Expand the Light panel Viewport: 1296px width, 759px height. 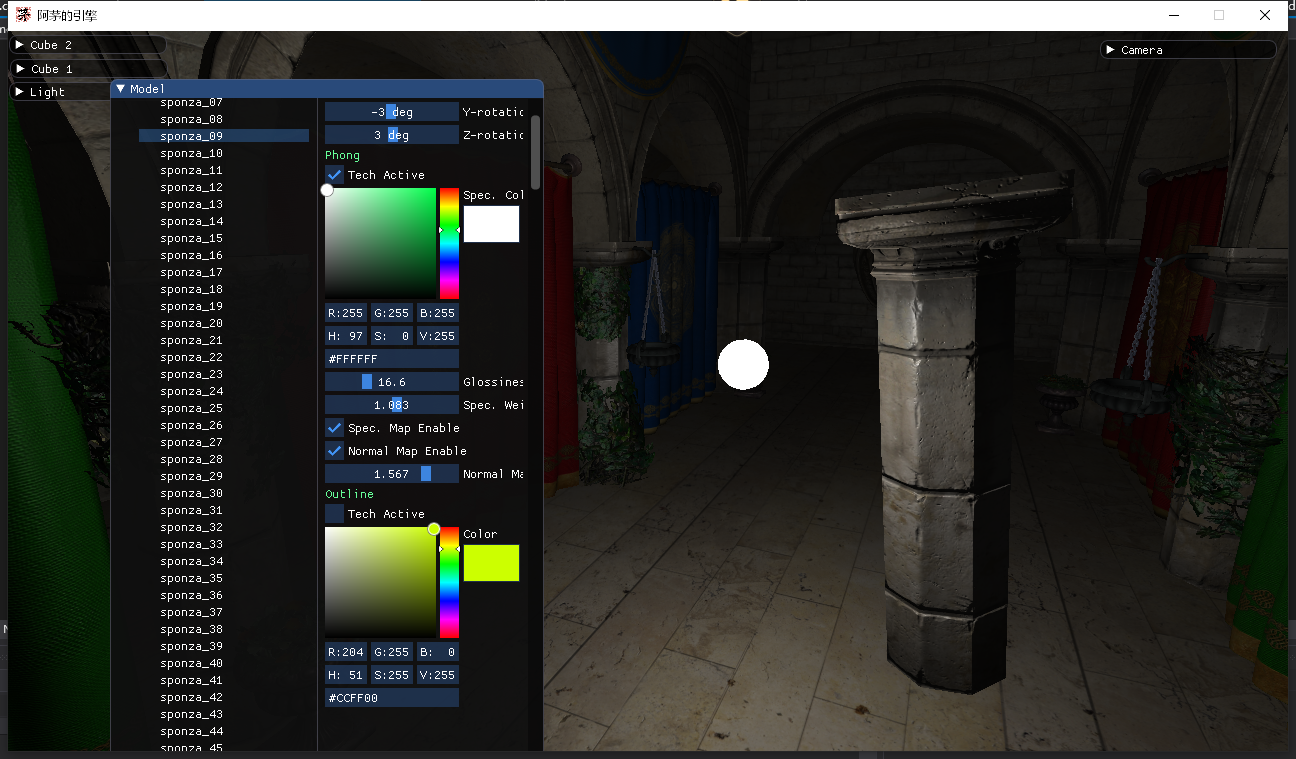(20, 92)
